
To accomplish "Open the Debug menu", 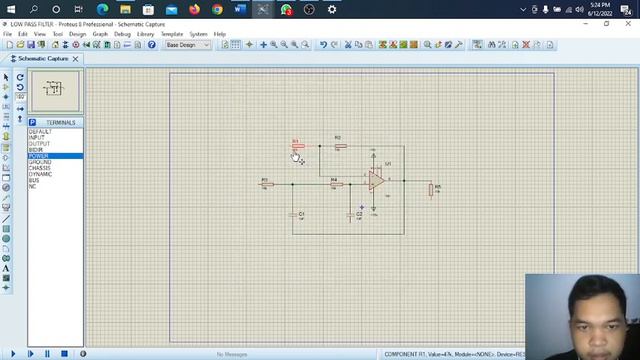I will 122,34.
